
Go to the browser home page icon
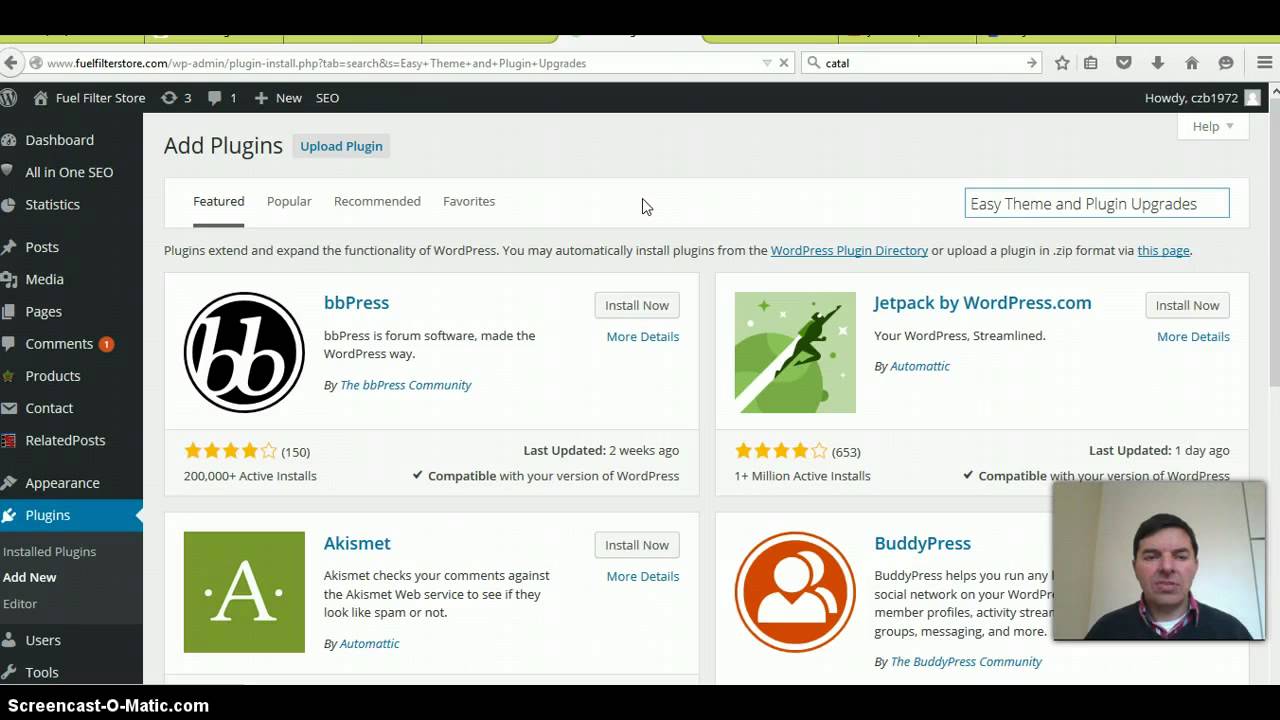(1192, 63)
